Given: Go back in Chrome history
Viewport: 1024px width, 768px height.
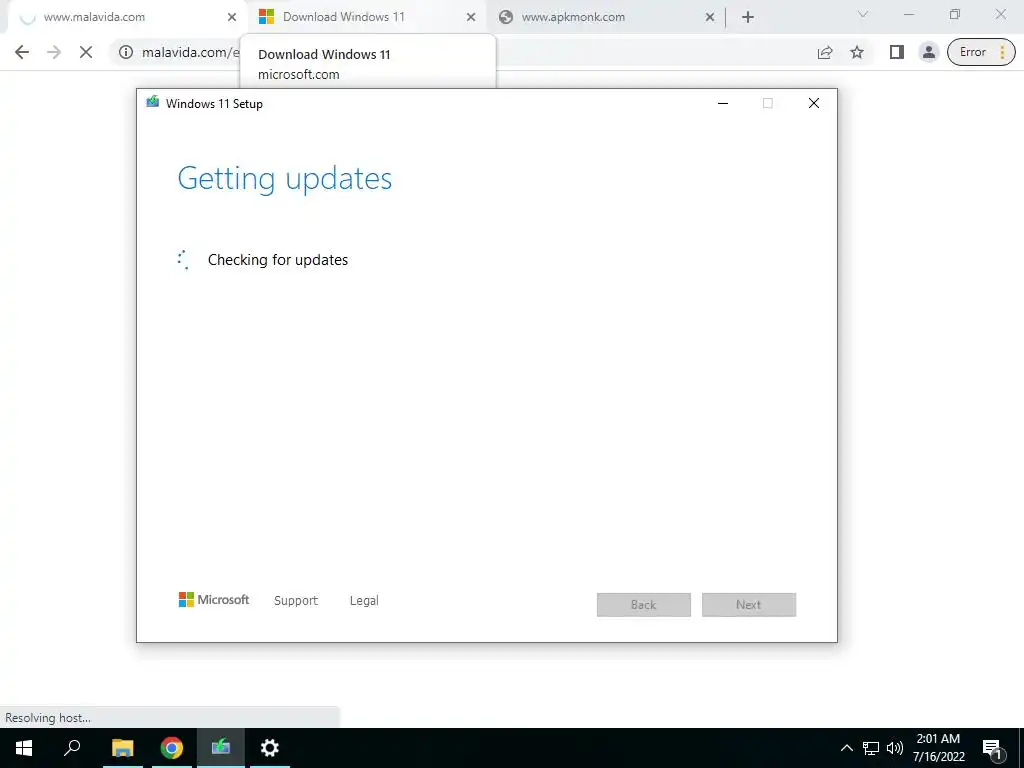Looking at the screenshot, I should coord(22,52).
